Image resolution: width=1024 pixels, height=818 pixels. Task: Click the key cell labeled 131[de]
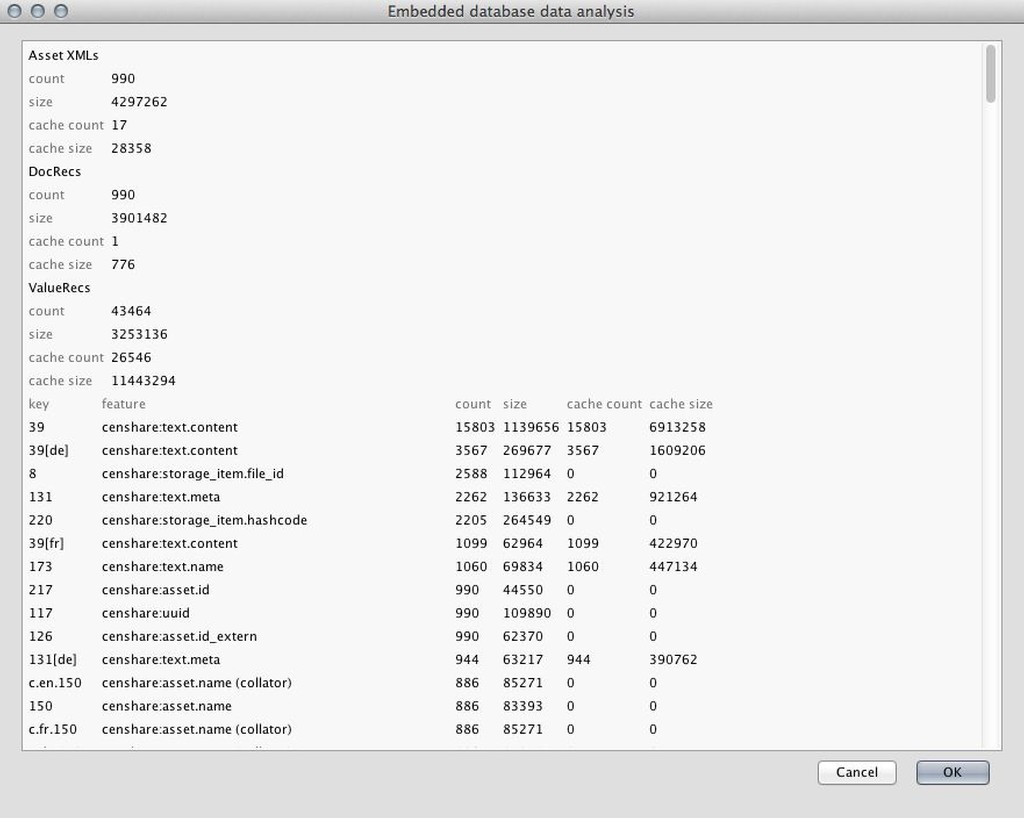pyautogui.click(x=53, y=660)
